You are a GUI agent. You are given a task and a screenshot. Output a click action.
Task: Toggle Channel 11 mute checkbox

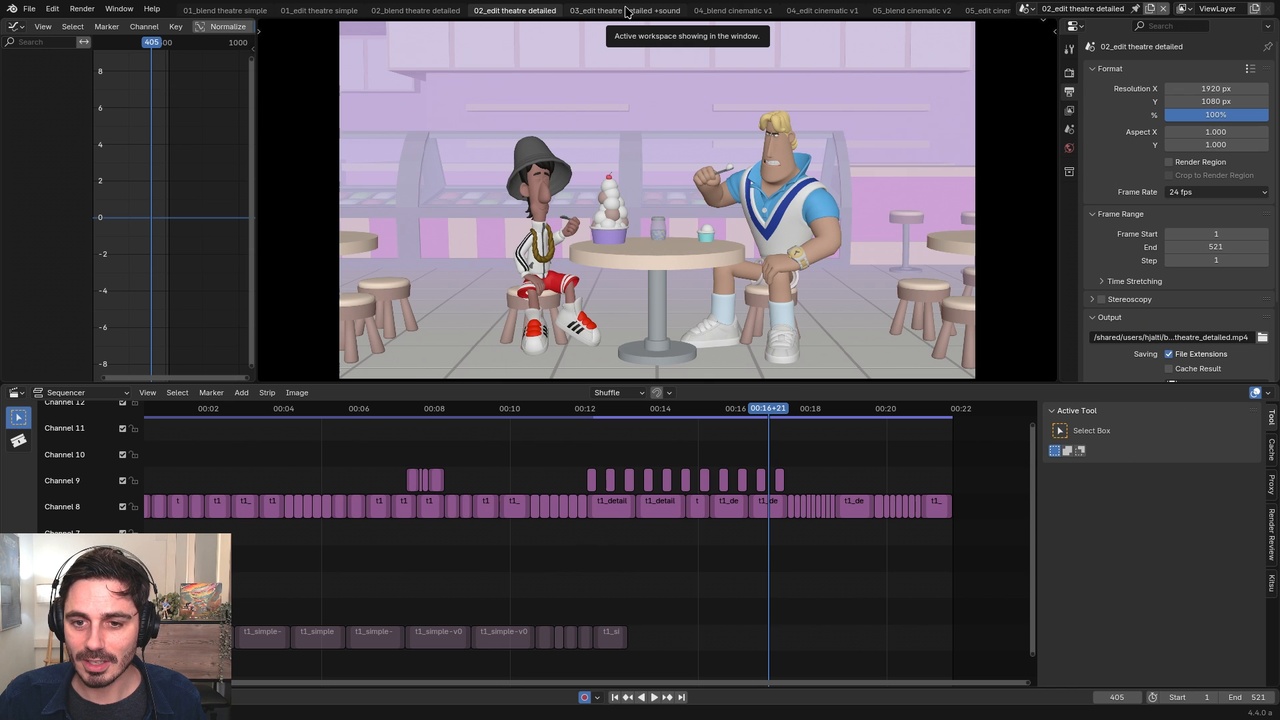(123, 428)
